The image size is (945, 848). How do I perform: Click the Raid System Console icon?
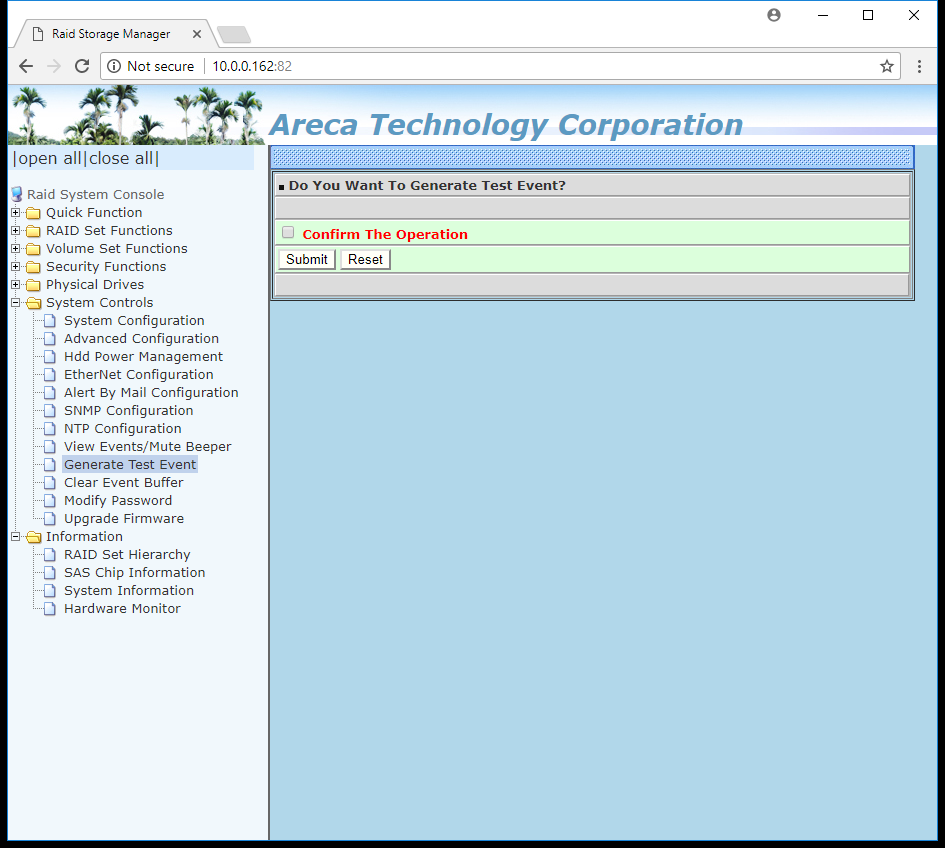tap(17, 195)
